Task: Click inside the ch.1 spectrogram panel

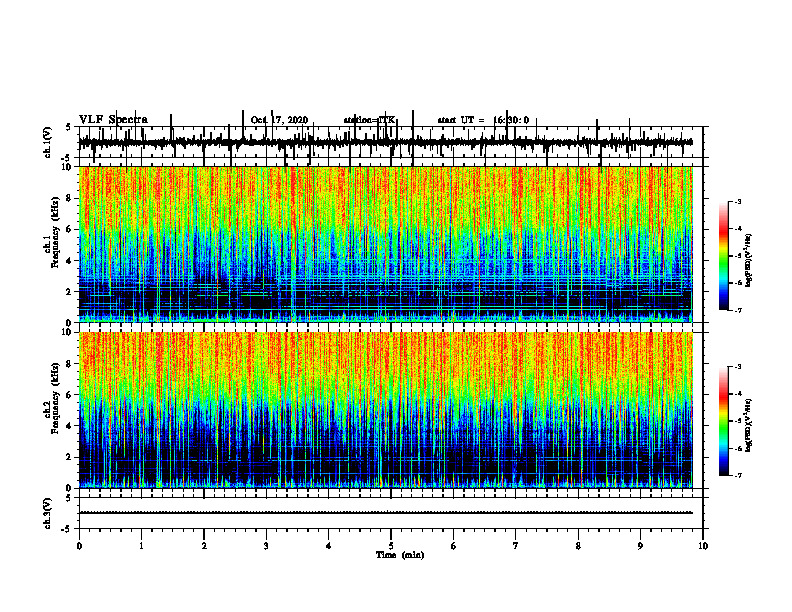Action: pyautogui.click(x=386, y=244)
